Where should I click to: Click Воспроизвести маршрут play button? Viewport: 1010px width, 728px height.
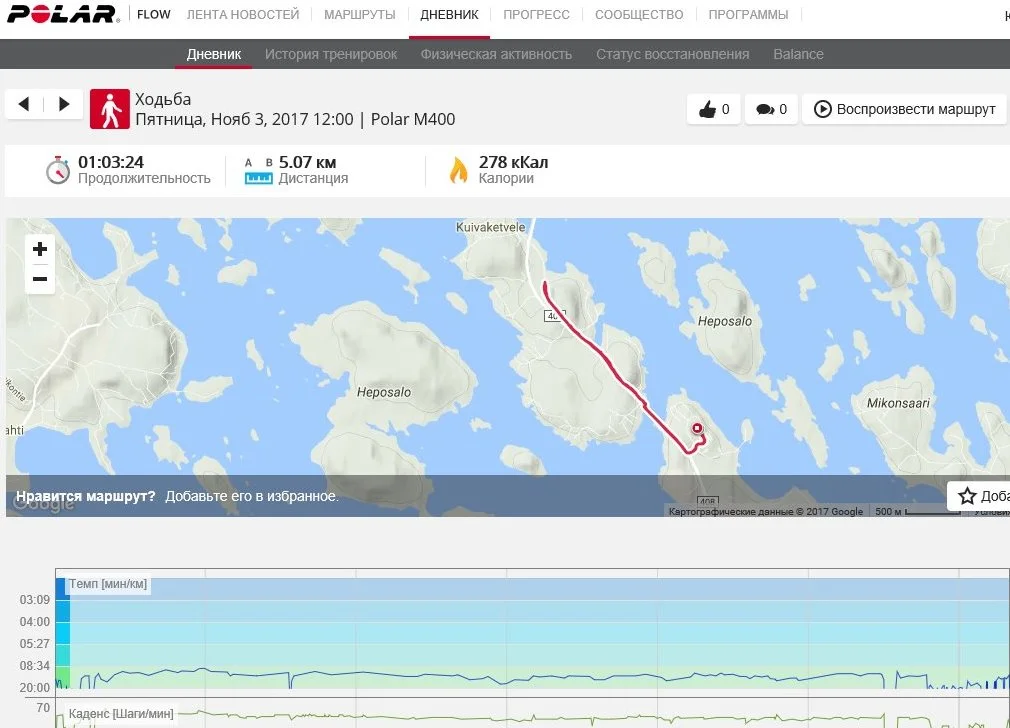pyautogui.click(x=904, y=109)
